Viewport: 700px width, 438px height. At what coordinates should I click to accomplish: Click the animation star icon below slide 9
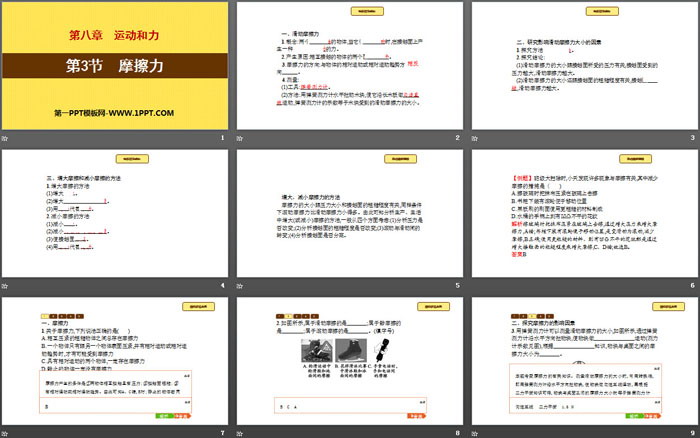point(476,431)
